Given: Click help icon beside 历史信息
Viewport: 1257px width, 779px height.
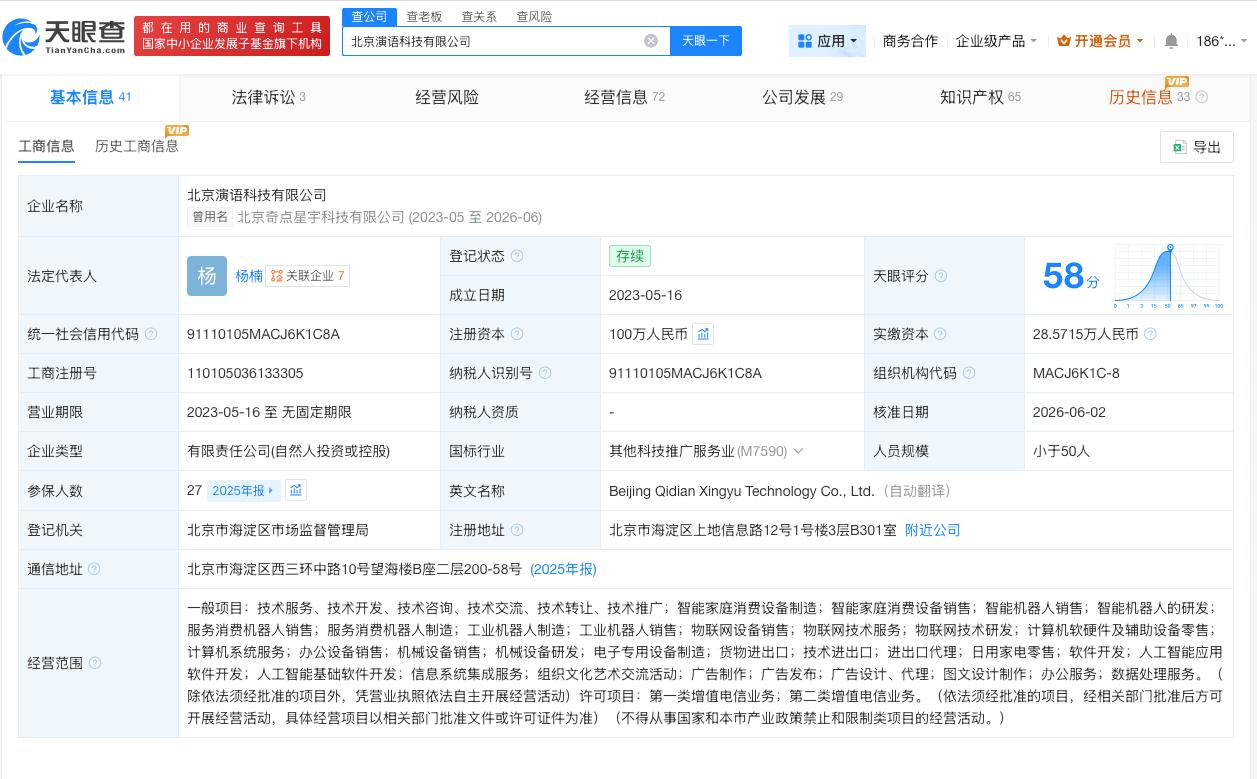Looking at the screenshot, I should [x=1202, y=97].
